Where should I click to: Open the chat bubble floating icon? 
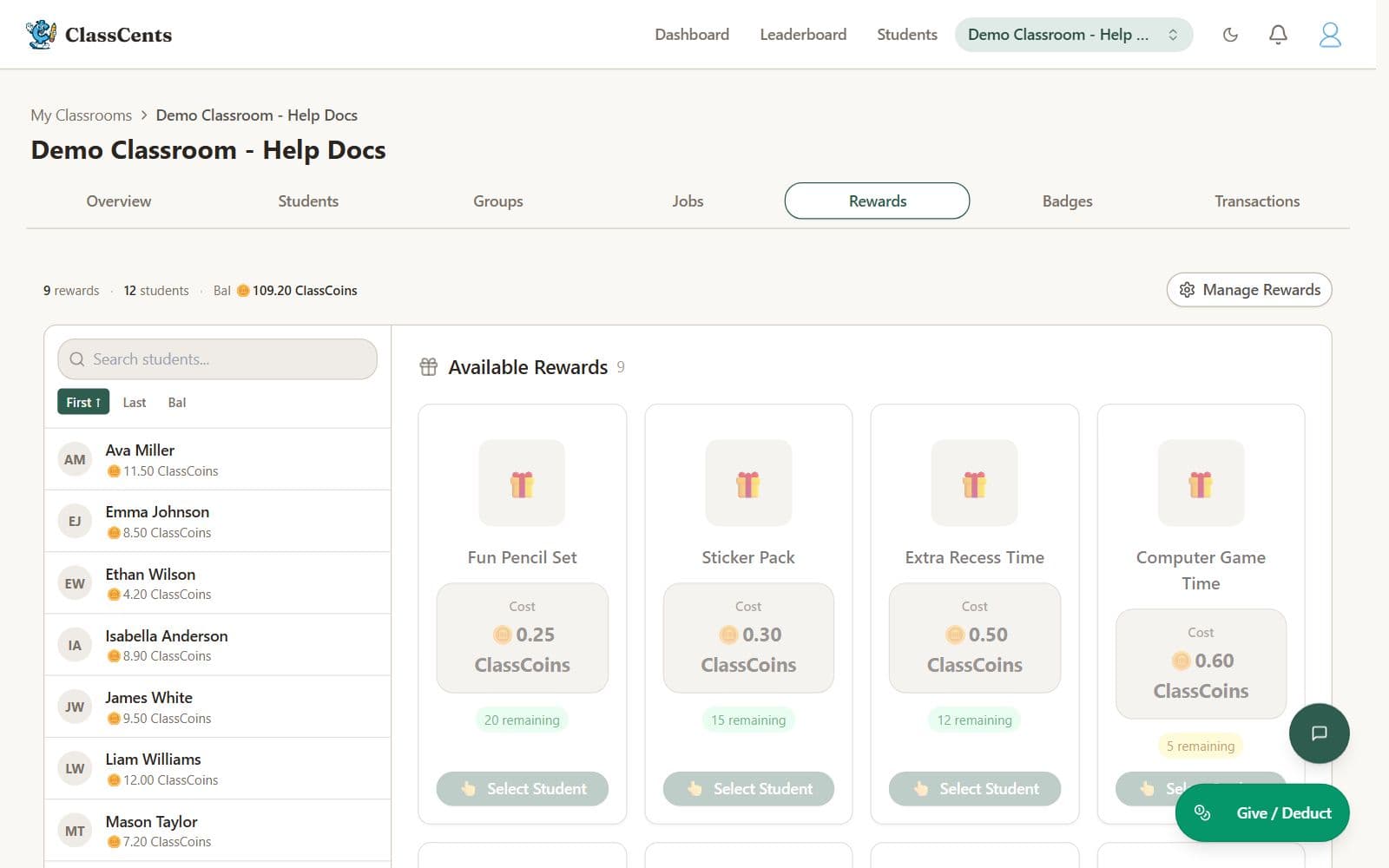1319,733
